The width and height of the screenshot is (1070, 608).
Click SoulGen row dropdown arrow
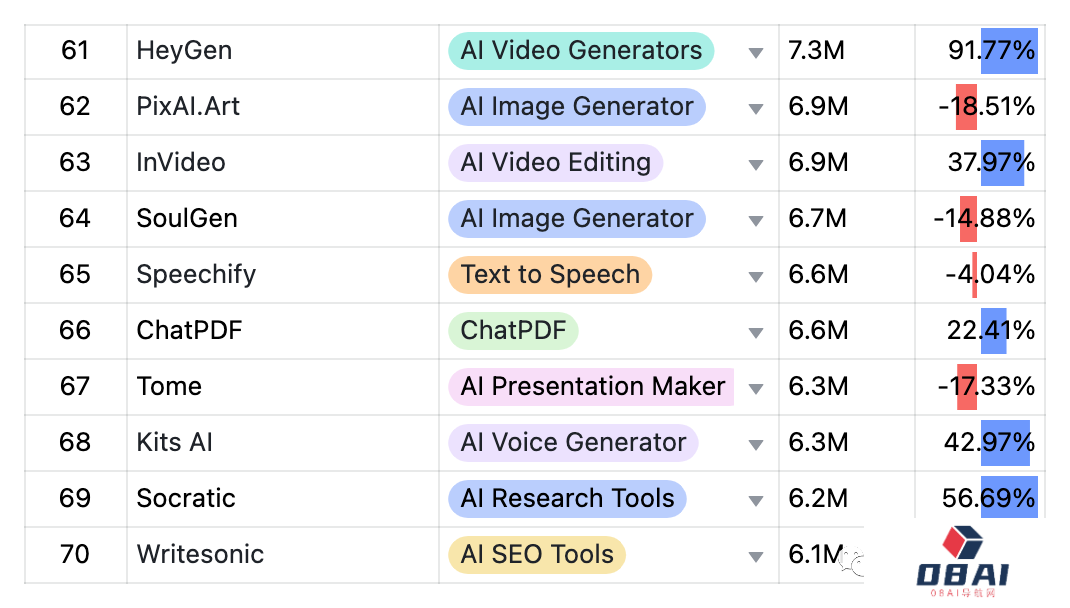tap(756, 220)
